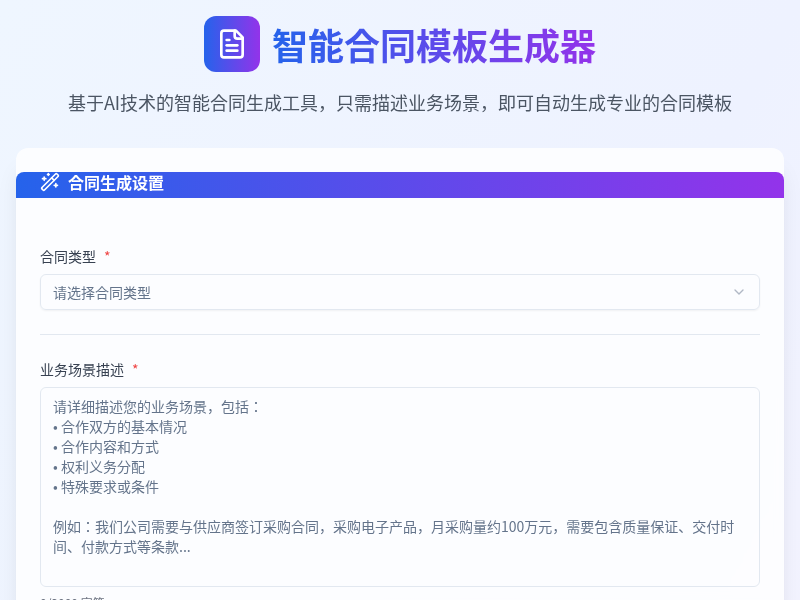Focus the 业务场景描述 text area
The image size is (800, 600).
[x=399, y=487]
